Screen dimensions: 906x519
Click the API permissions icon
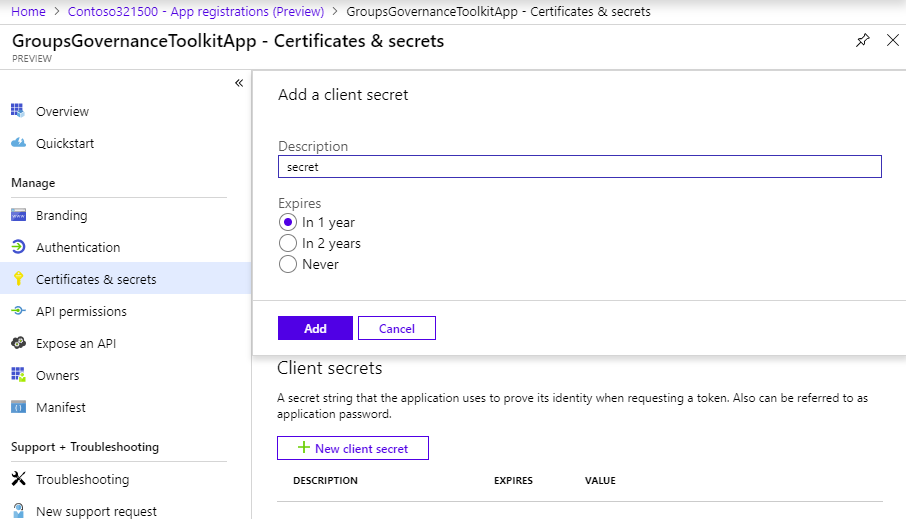[x=18, y=311]
